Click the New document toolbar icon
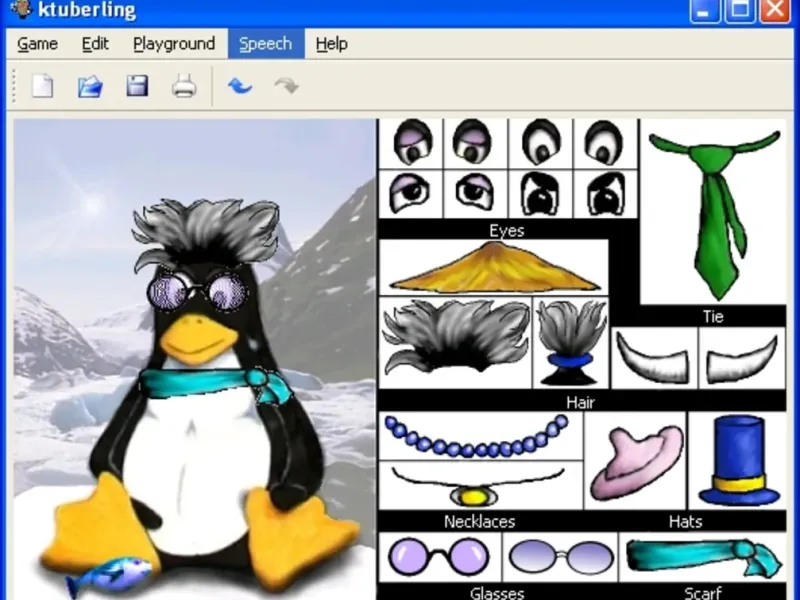This screenshot has width=800, height=600. [x=42, y=86]
